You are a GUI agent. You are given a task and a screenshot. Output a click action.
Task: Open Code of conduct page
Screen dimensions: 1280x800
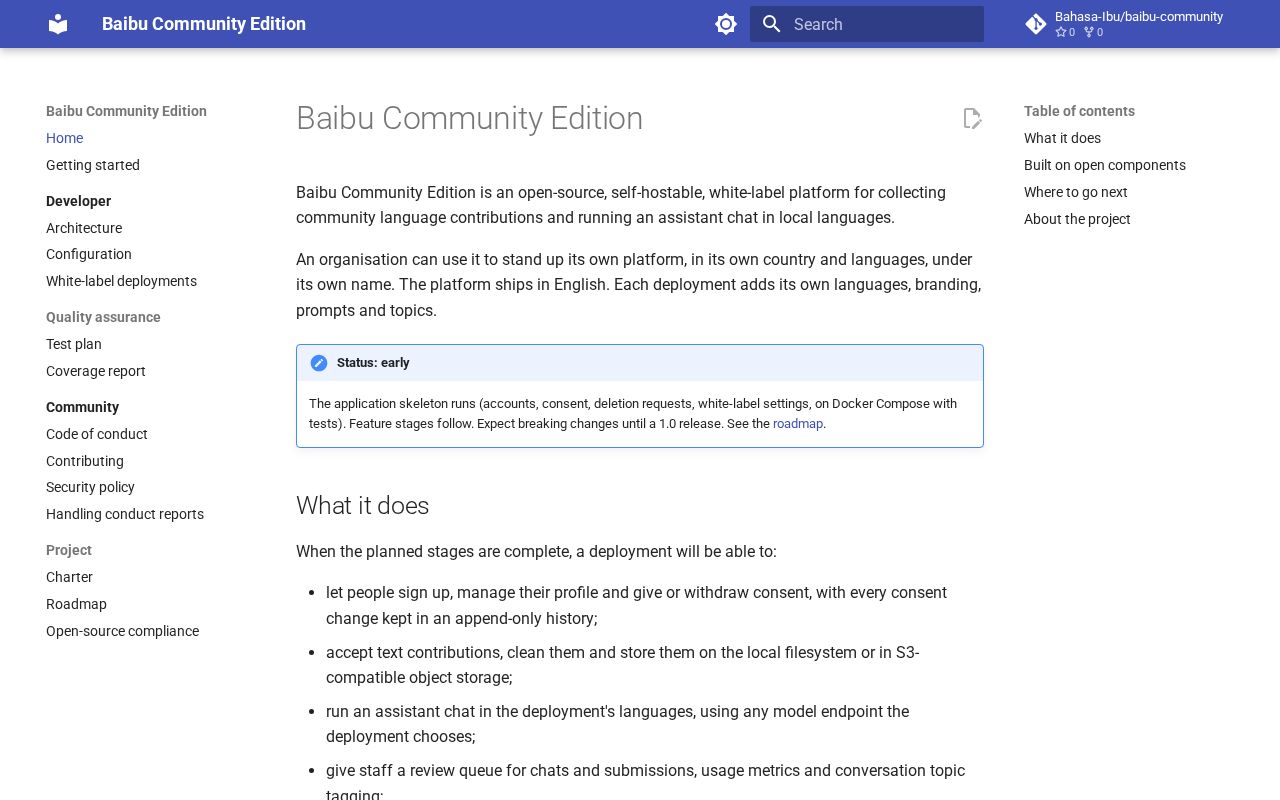pos(97,434)
